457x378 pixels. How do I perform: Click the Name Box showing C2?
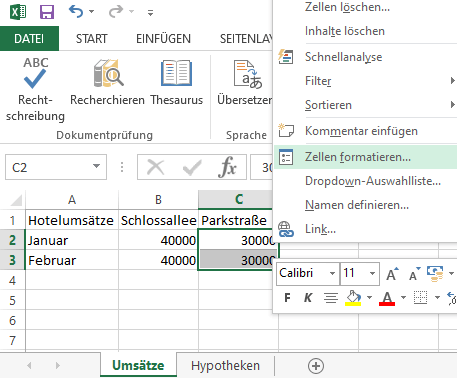point(50,167)
